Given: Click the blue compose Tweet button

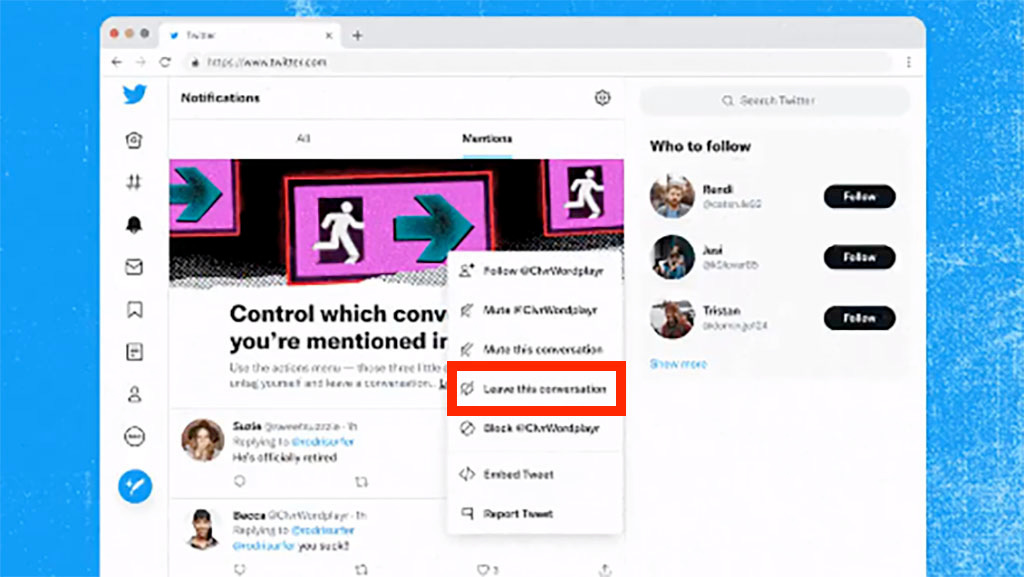Looking at the screenshot, I should coord(135,486).
